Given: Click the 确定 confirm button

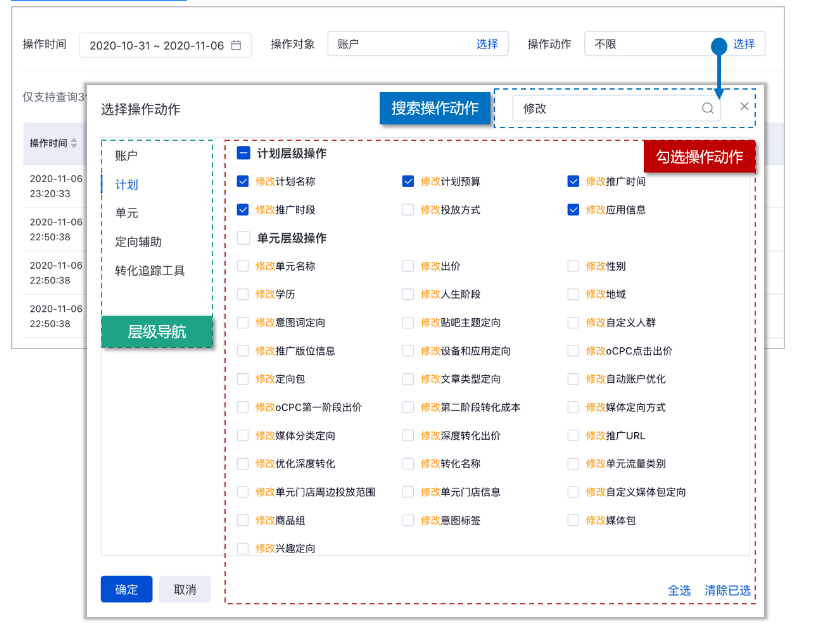Looking at the screenshot, I should coord(126,589).
